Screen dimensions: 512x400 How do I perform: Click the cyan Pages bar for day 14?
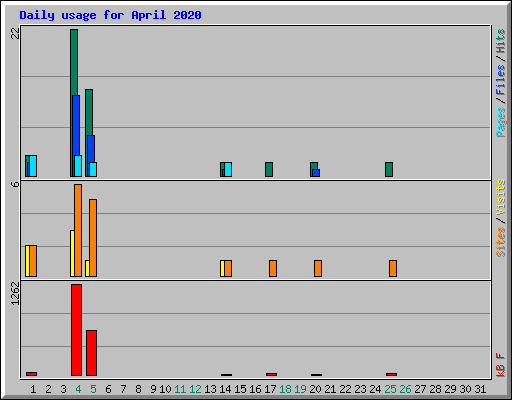coord(228,169)
